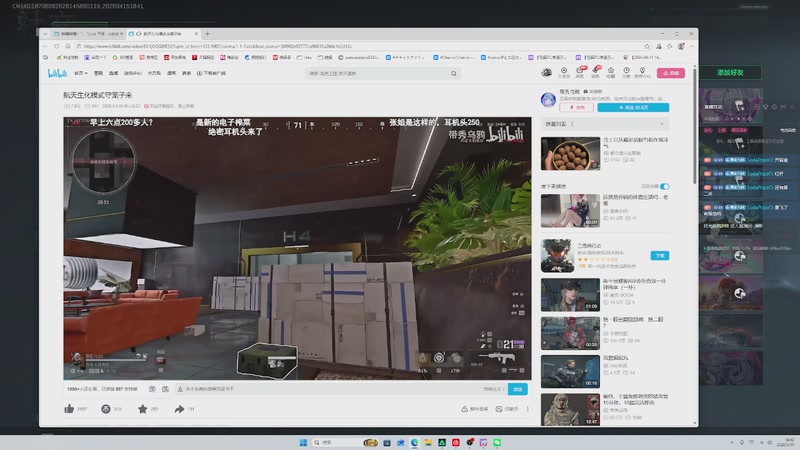Screen dimensions: 800x450
Task: Close the active bilibili video tab
Action: pos(196,34)
